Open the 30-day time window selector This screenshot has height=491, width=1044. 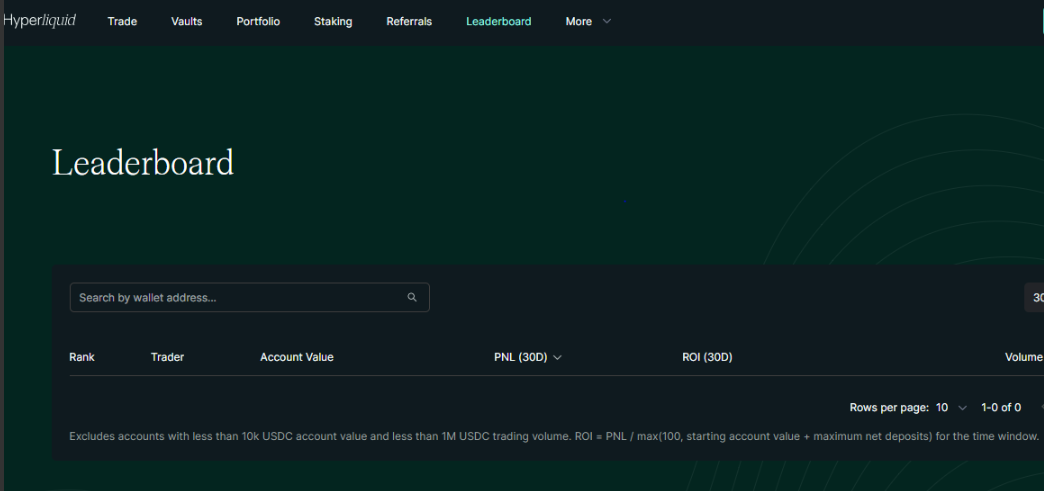1034,297
